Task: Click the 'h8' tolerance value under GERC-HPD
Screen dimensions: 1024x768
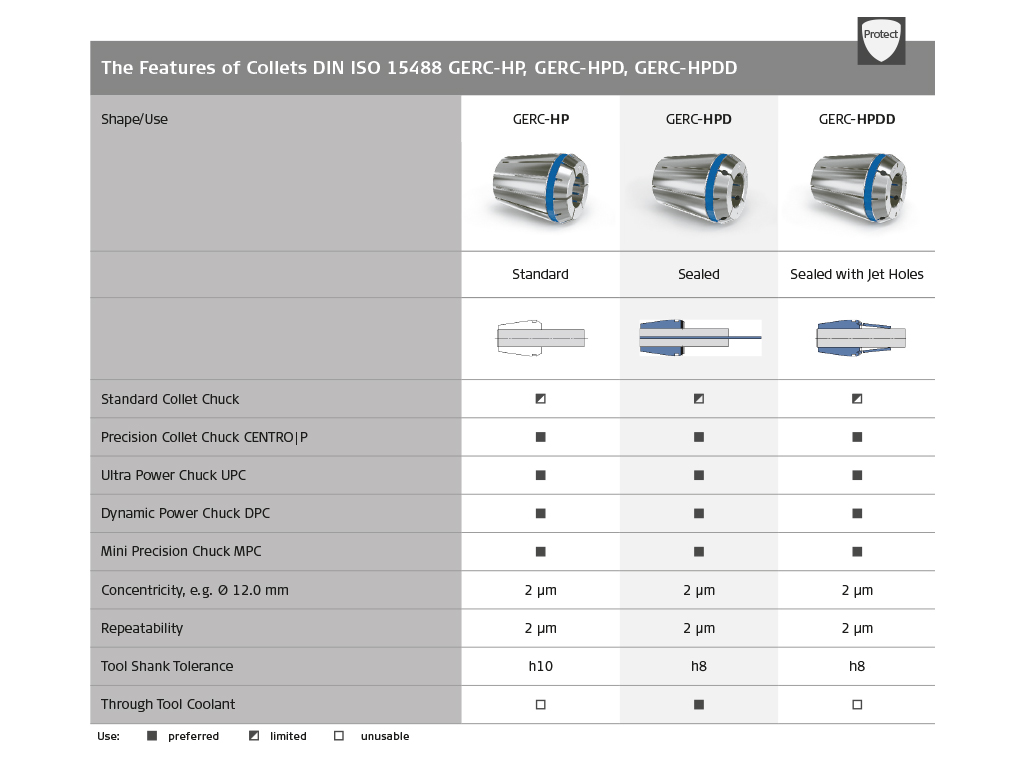Action: (x=699, y=666)
